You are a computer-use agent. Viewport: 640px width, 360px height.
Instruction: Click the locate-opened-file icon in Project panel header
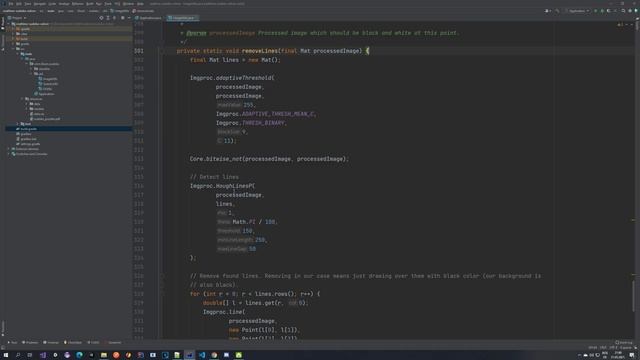pyautogui.click(x=101, y=18)
